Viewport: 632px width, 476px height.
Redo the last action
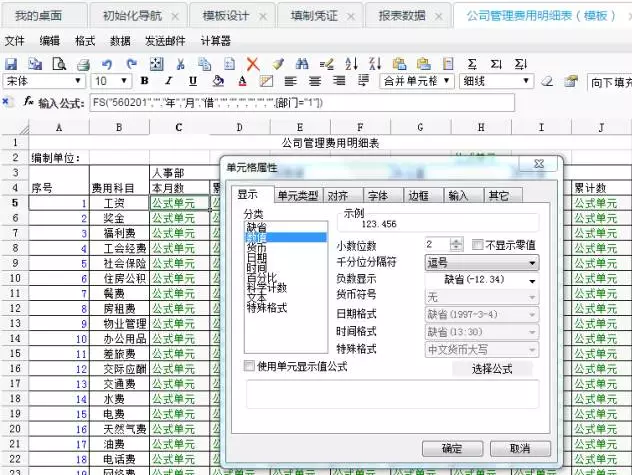pos(131,64)
